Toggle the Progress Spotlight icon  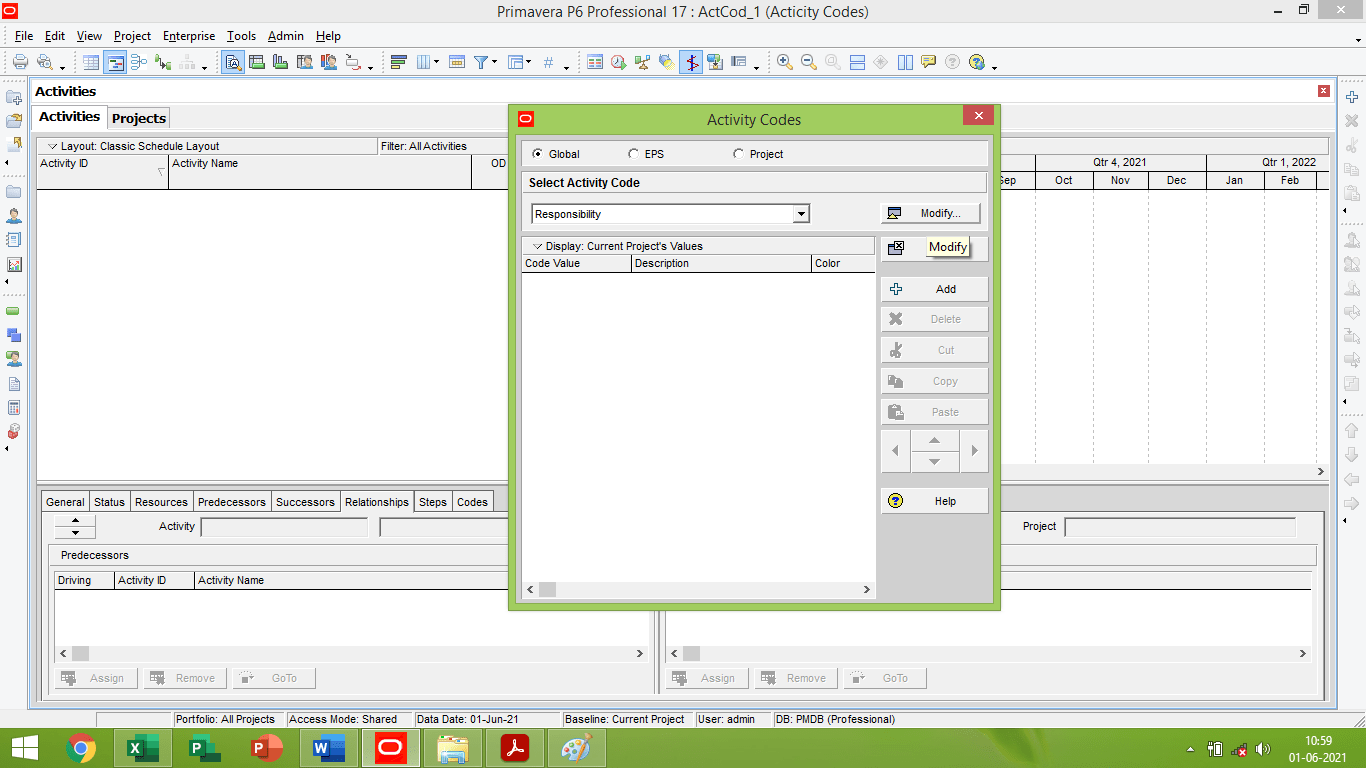point(667,62)
